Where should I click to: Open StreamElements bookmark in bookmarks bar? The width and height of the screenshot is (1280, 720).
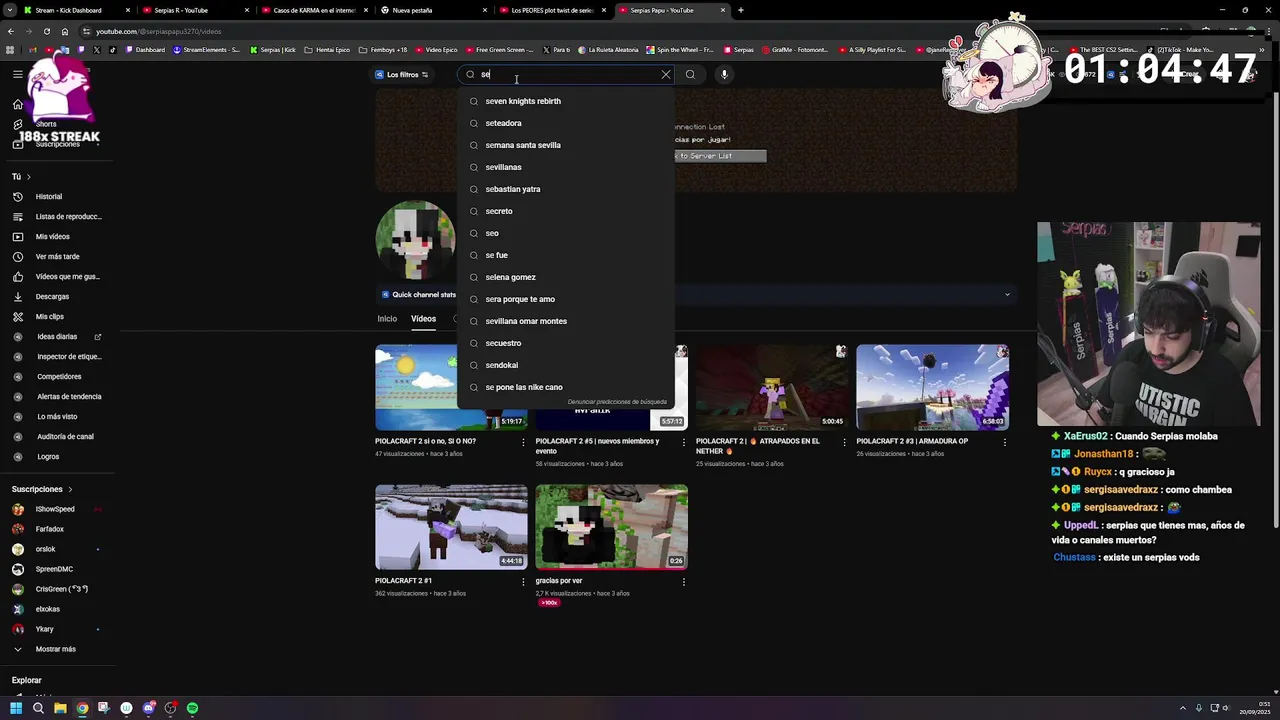(207, 50)
